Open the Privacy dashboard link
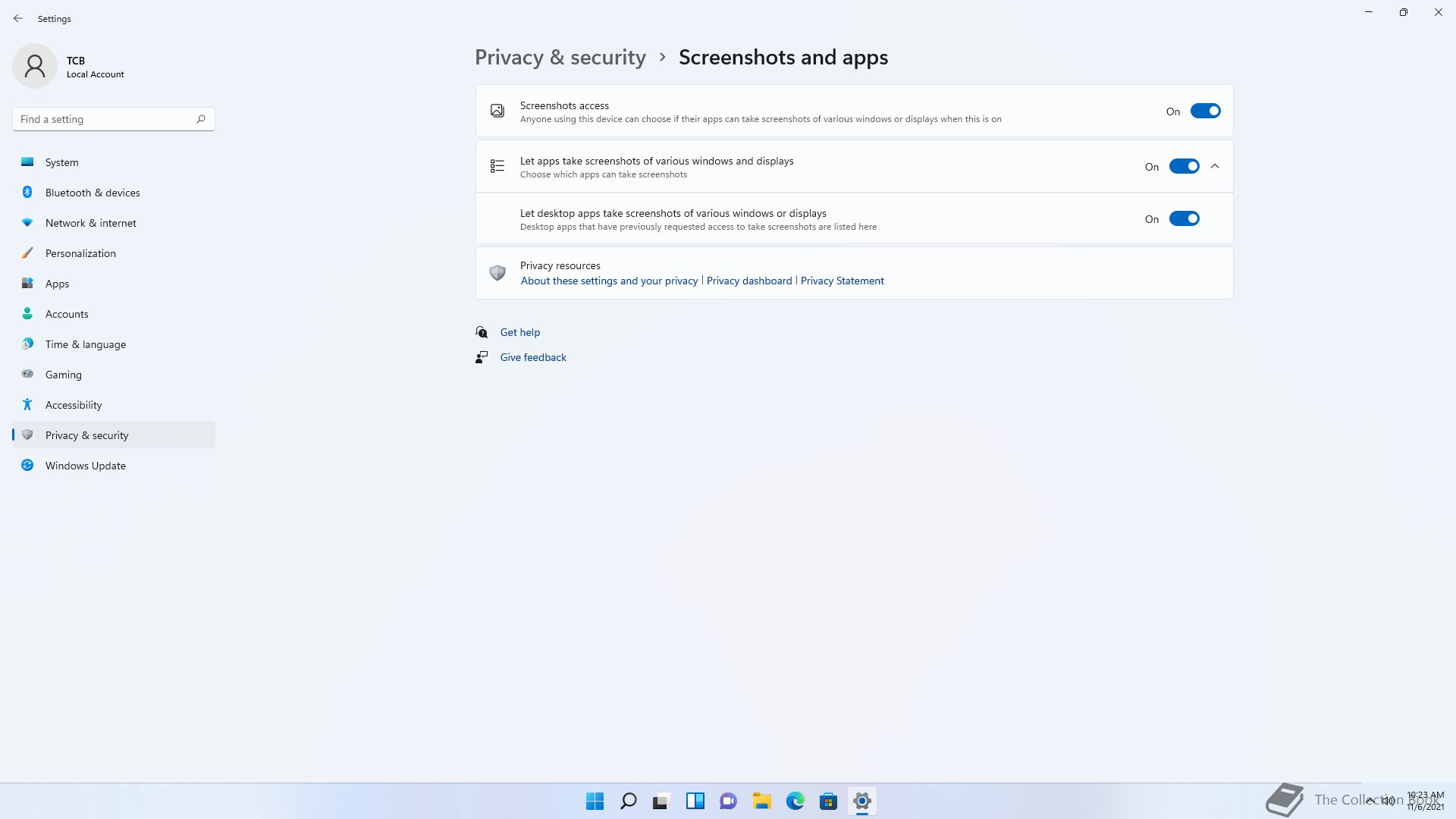Viewport: 1456px width, 819px height. coord(749,281)
